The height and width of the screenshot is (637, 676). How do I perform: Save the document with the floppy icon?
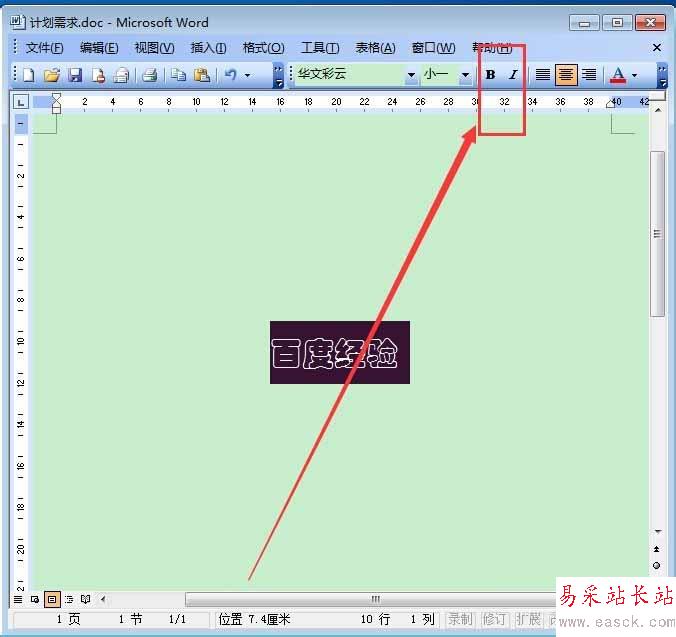[x=75, y=75]
